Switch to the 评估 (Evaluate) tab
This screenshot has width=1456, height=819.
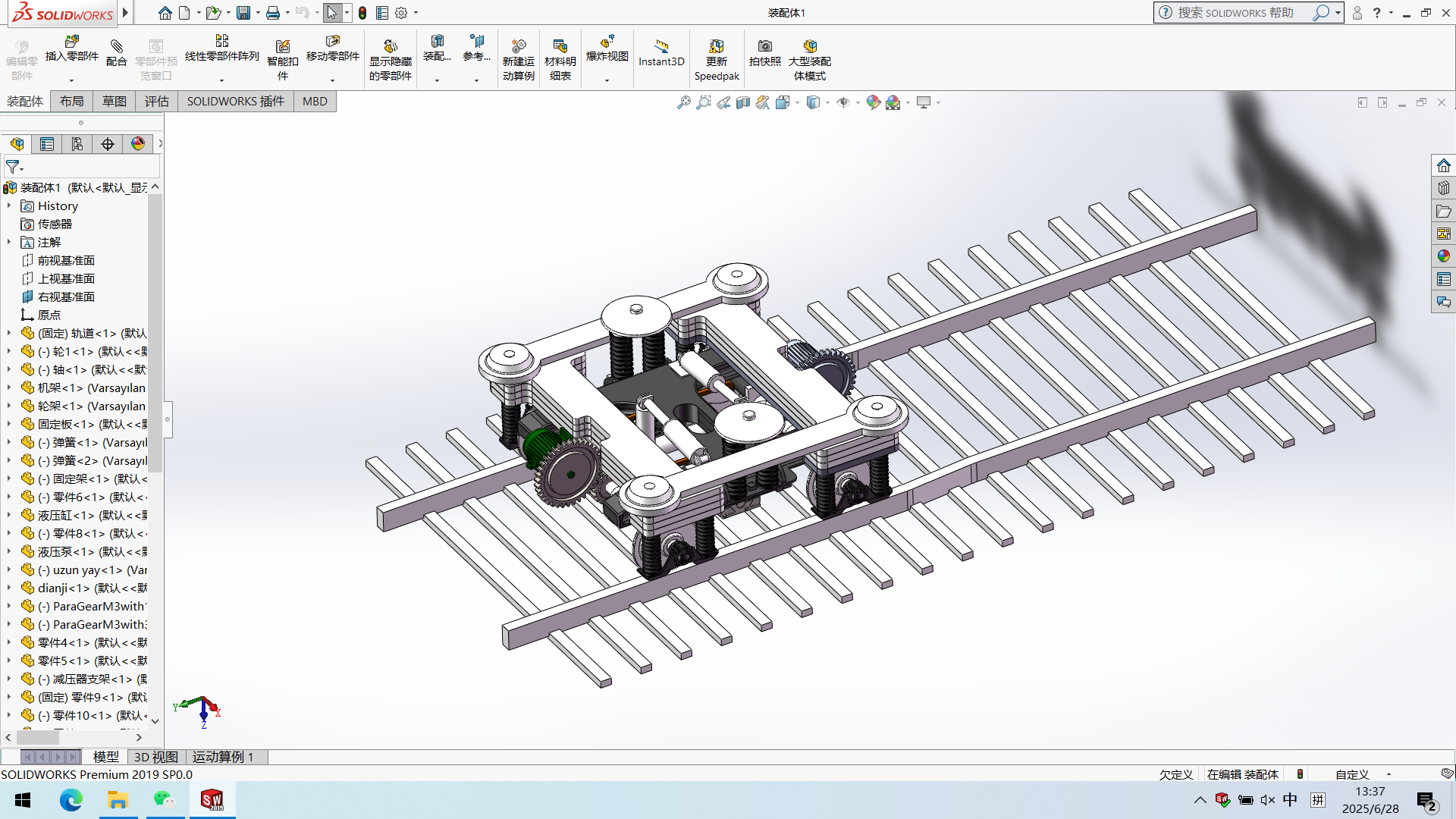157,102
